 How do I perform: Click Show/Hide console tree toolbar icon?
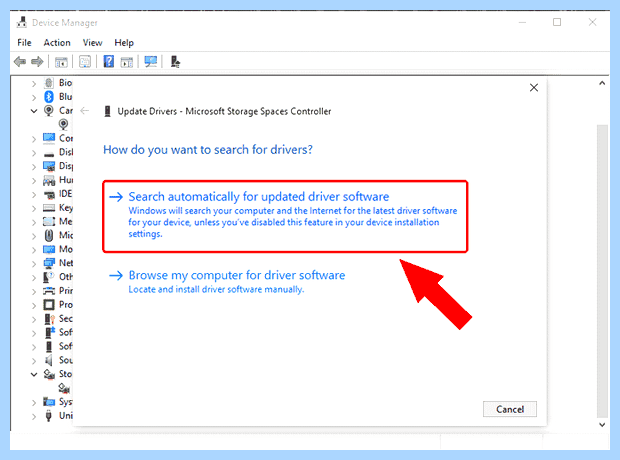pos(61,62)
